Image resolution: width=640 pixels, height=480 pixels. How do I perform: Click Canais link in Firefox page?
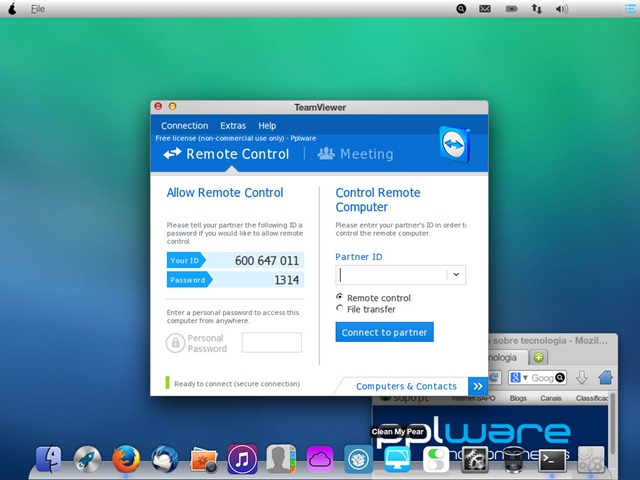pos(551,398)
